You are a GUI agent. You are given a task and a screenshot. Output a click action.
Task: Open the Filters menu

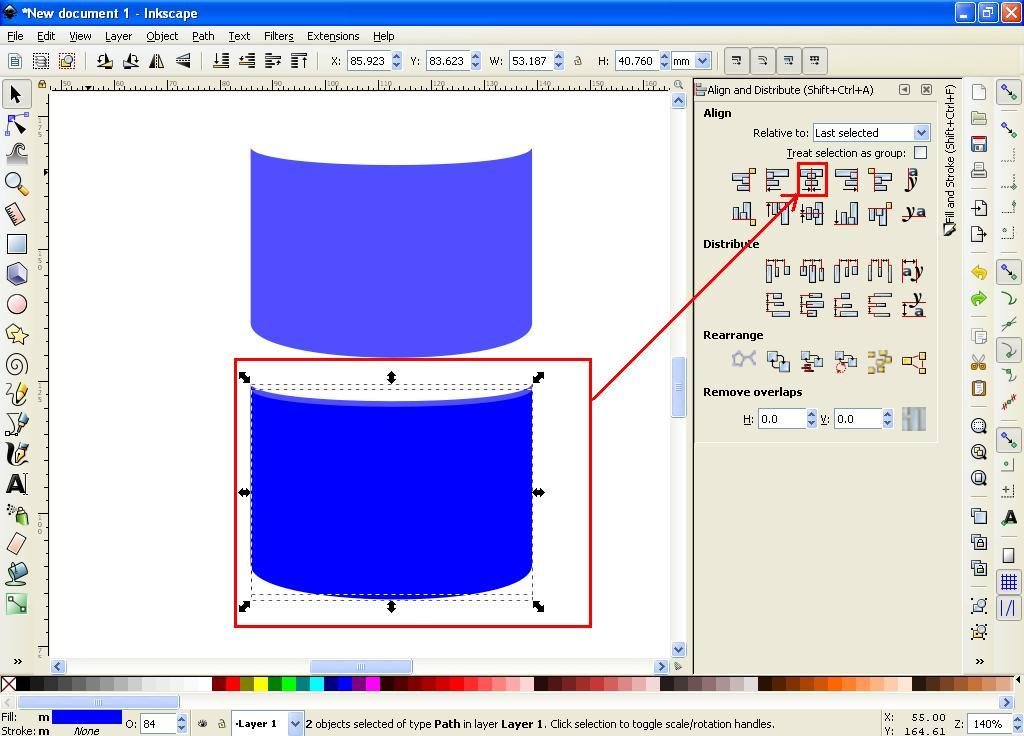coord(279,36)
